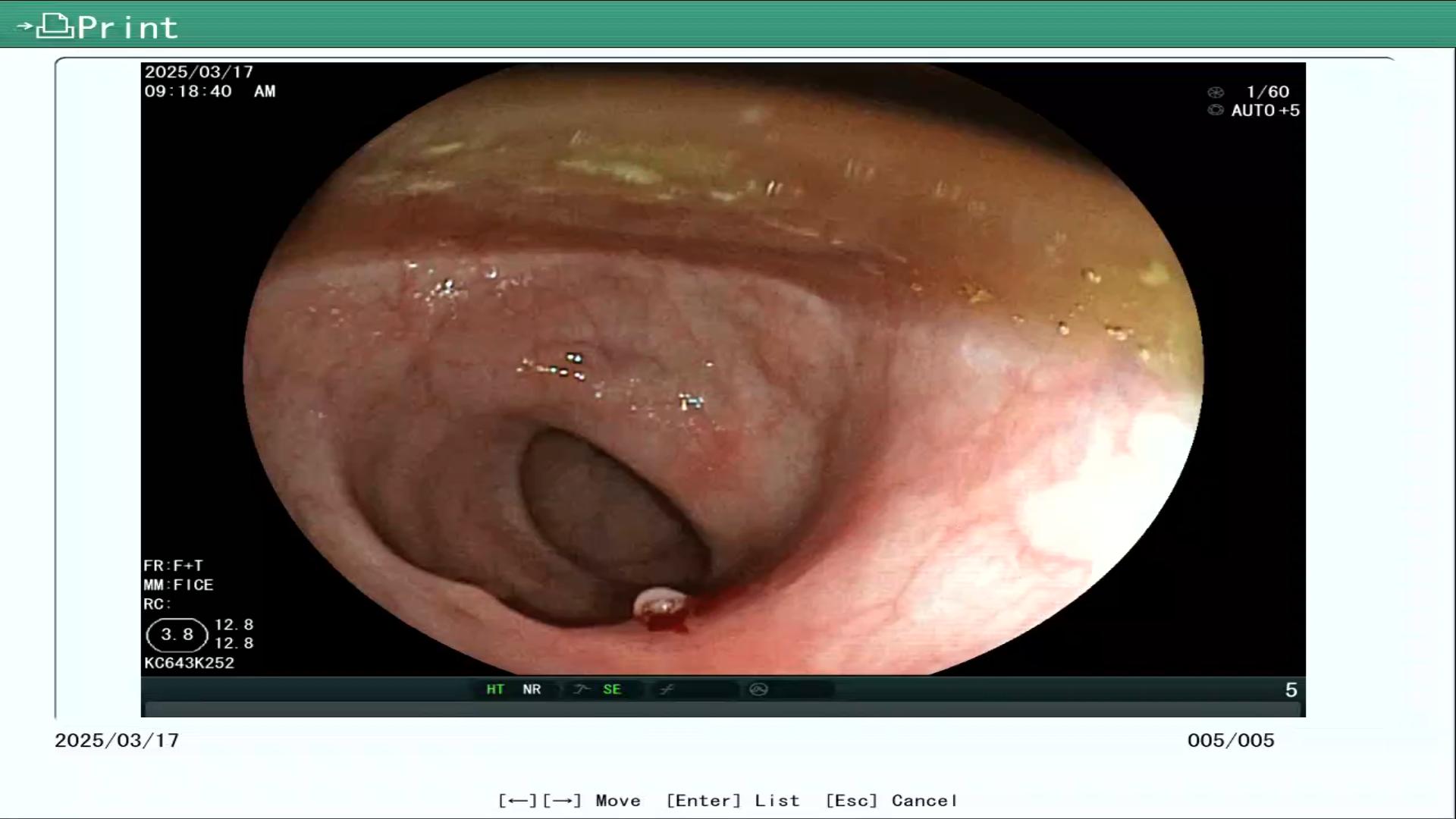Screen dimensions: 1456x819
Task: Click the arrow icon left of printer icon
Action: (x=25, y=27)
